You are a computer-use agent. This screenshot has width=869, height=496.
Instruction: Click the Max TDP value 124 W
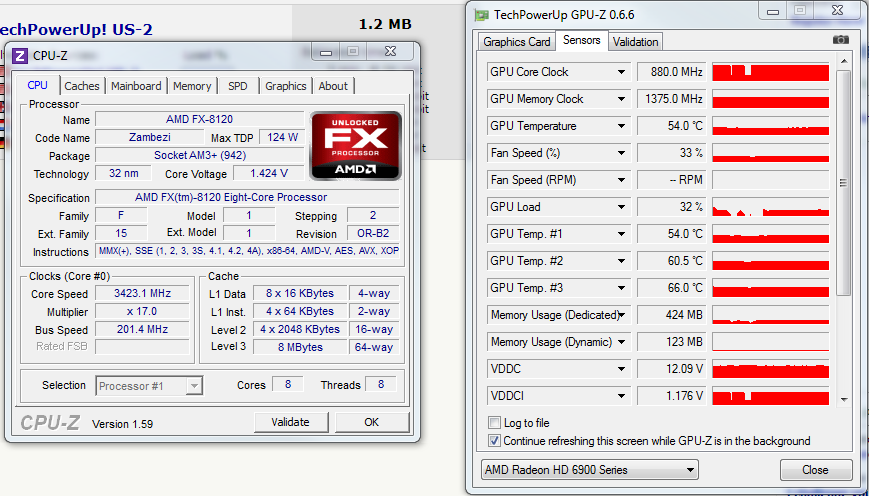(282, 137)
